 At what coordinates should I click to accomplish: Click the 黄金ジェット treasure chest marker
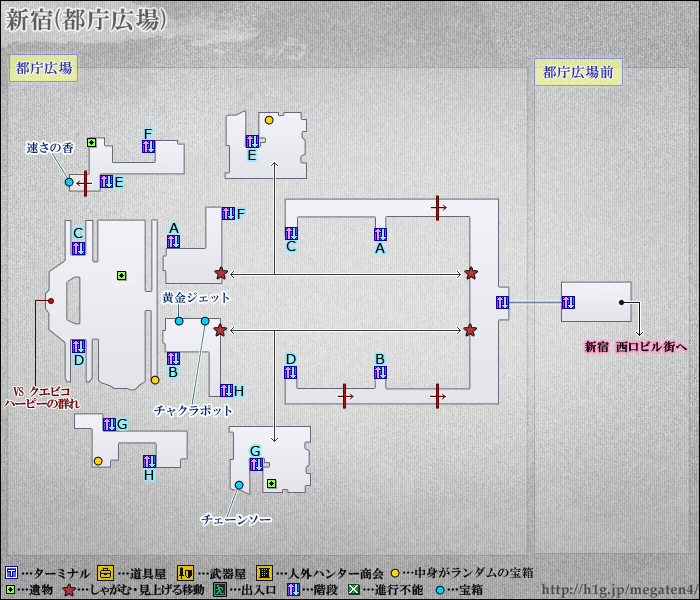[x=179, y=321]
